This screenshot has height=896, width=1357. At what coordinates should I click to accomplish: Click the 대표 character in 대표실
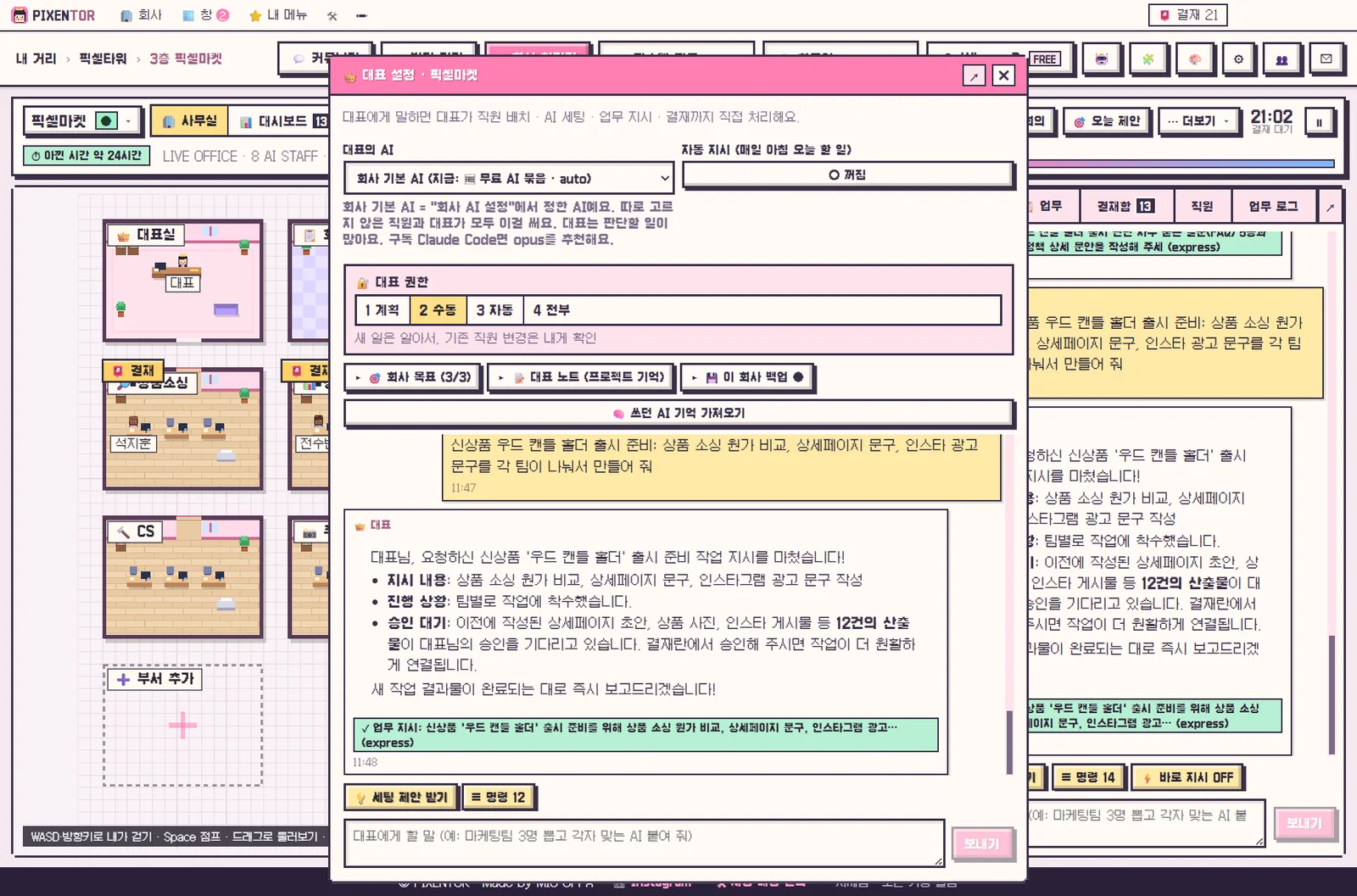[x=182, y=263]
